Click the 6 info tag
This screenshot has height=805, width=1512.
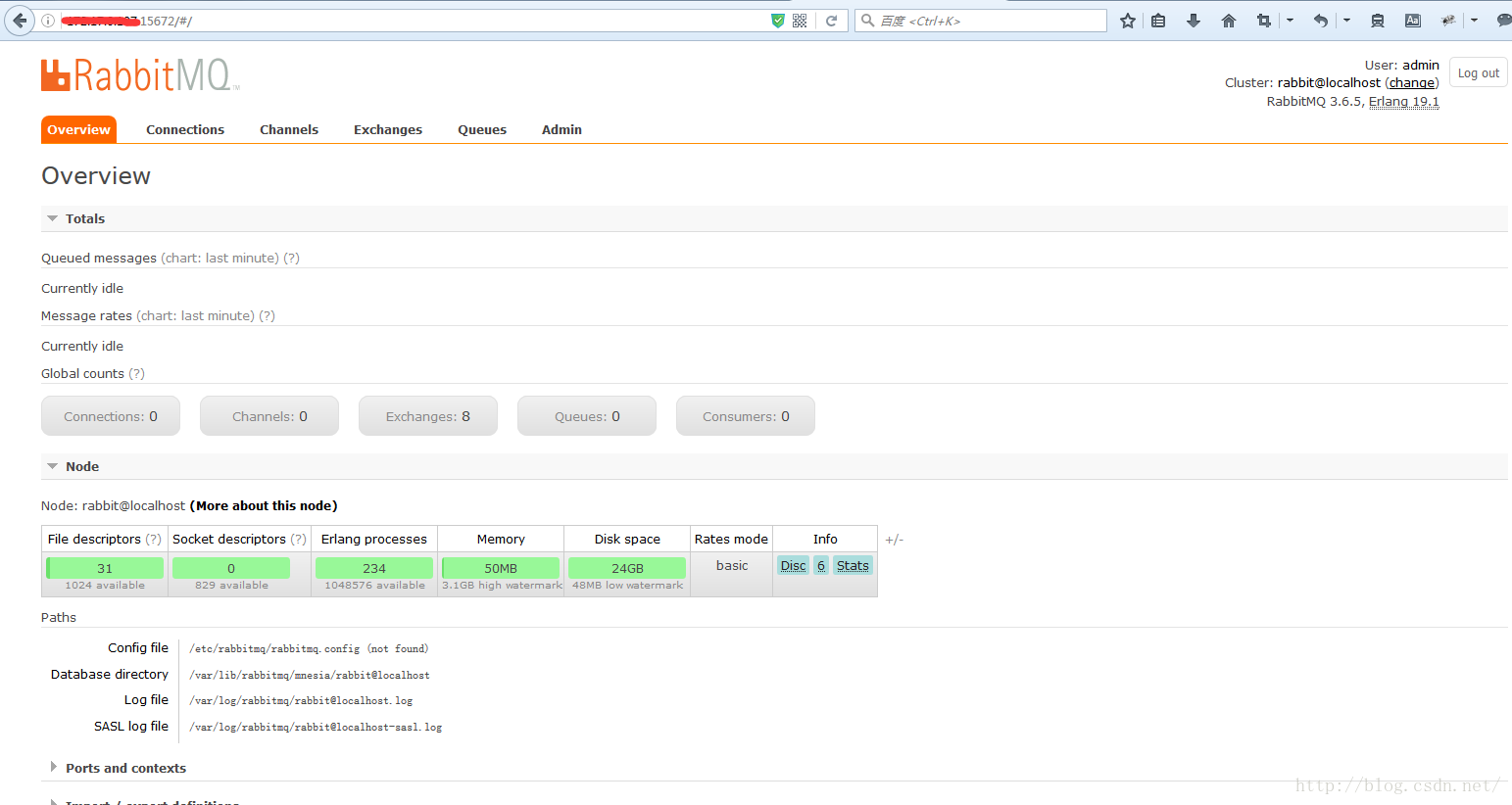[x=821, y=566]
